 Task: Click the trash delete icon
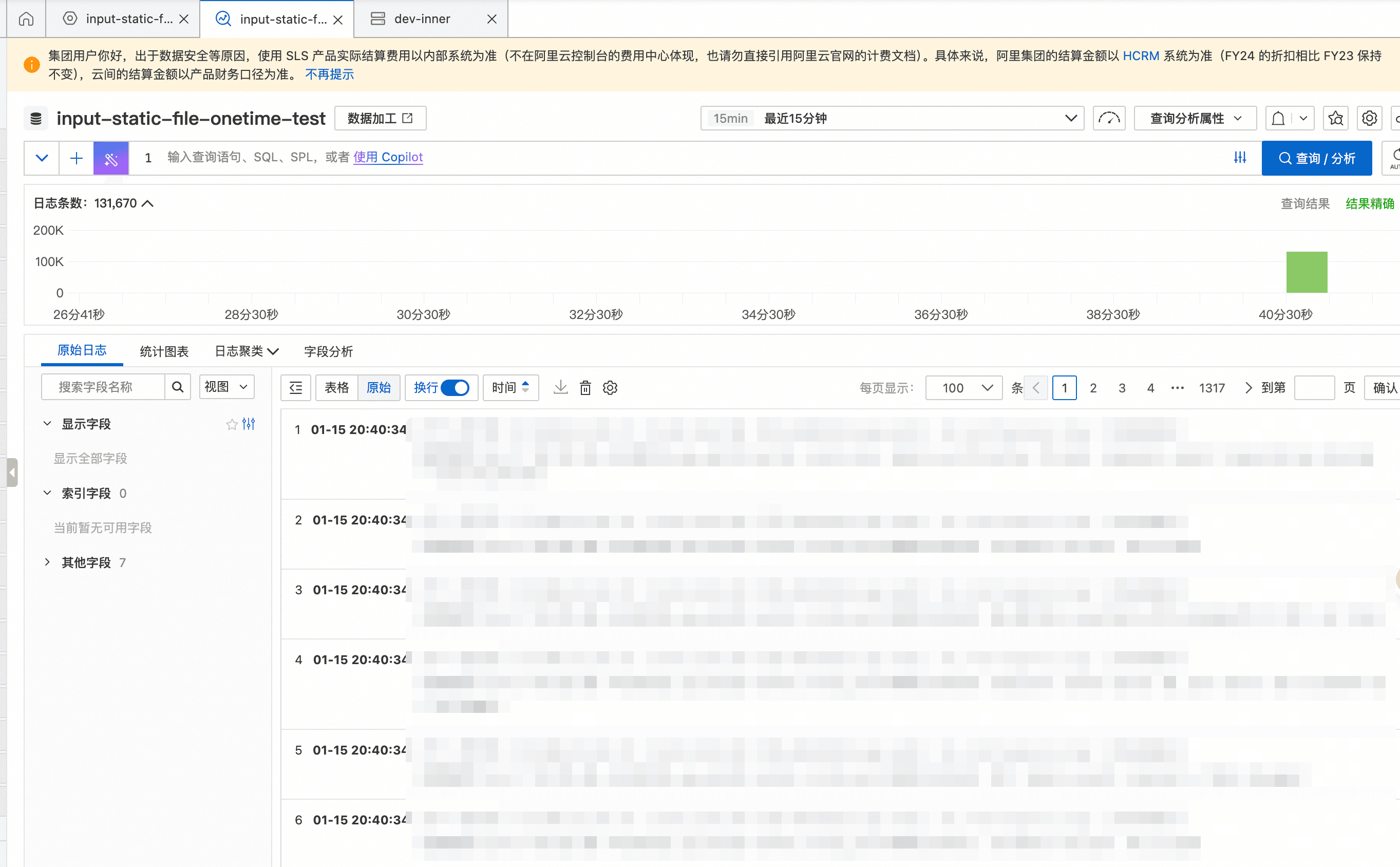(585, 388)
